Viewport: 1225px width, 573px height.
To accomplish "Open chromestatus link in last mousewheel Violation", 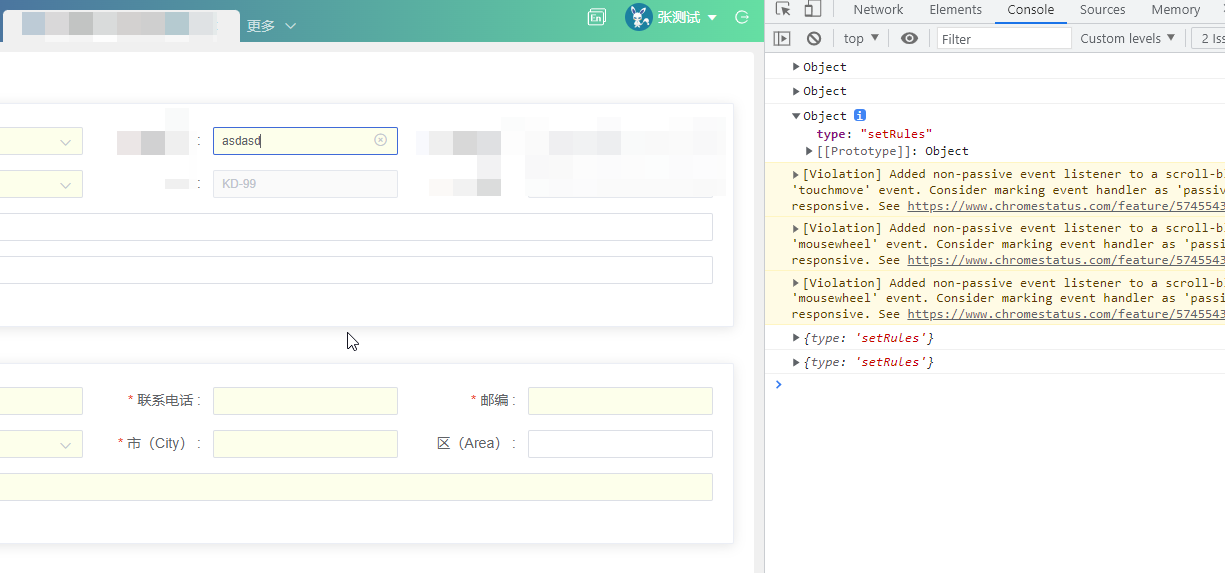I will [x=1066, y=314].
